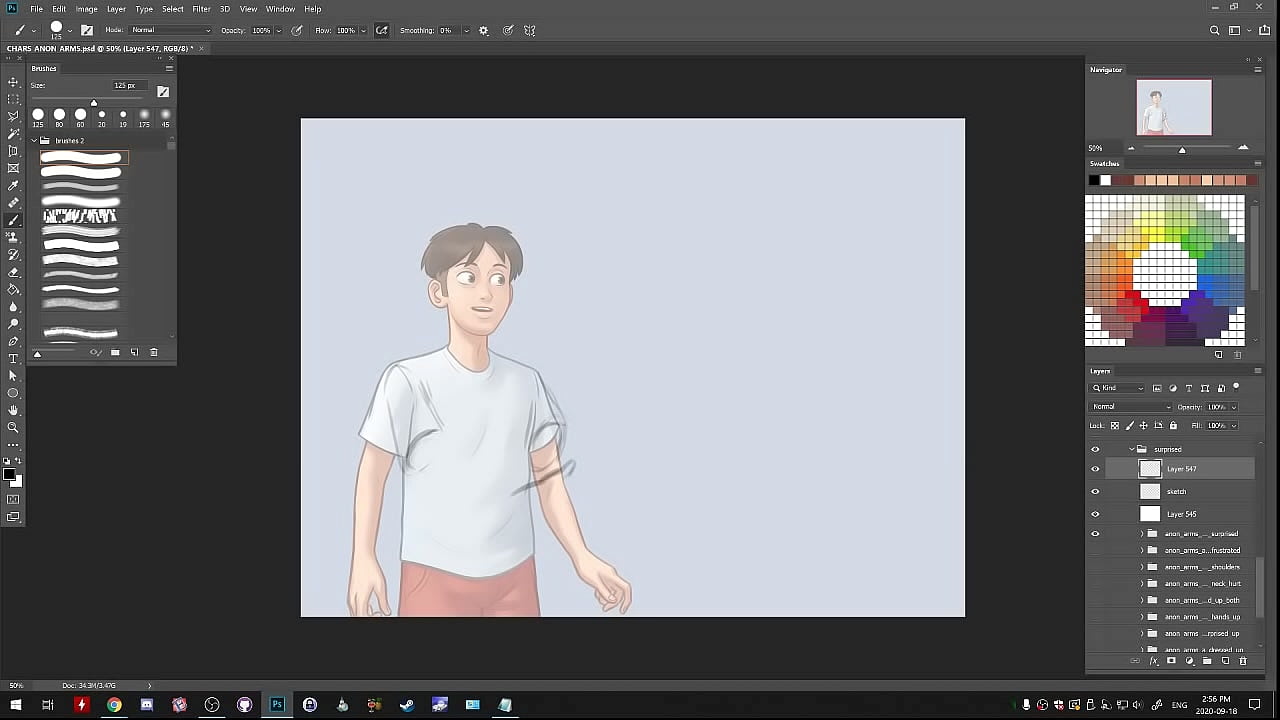Open the layer blend mode Normal dropdown
1280x720 pixels.
point(1131,407)
